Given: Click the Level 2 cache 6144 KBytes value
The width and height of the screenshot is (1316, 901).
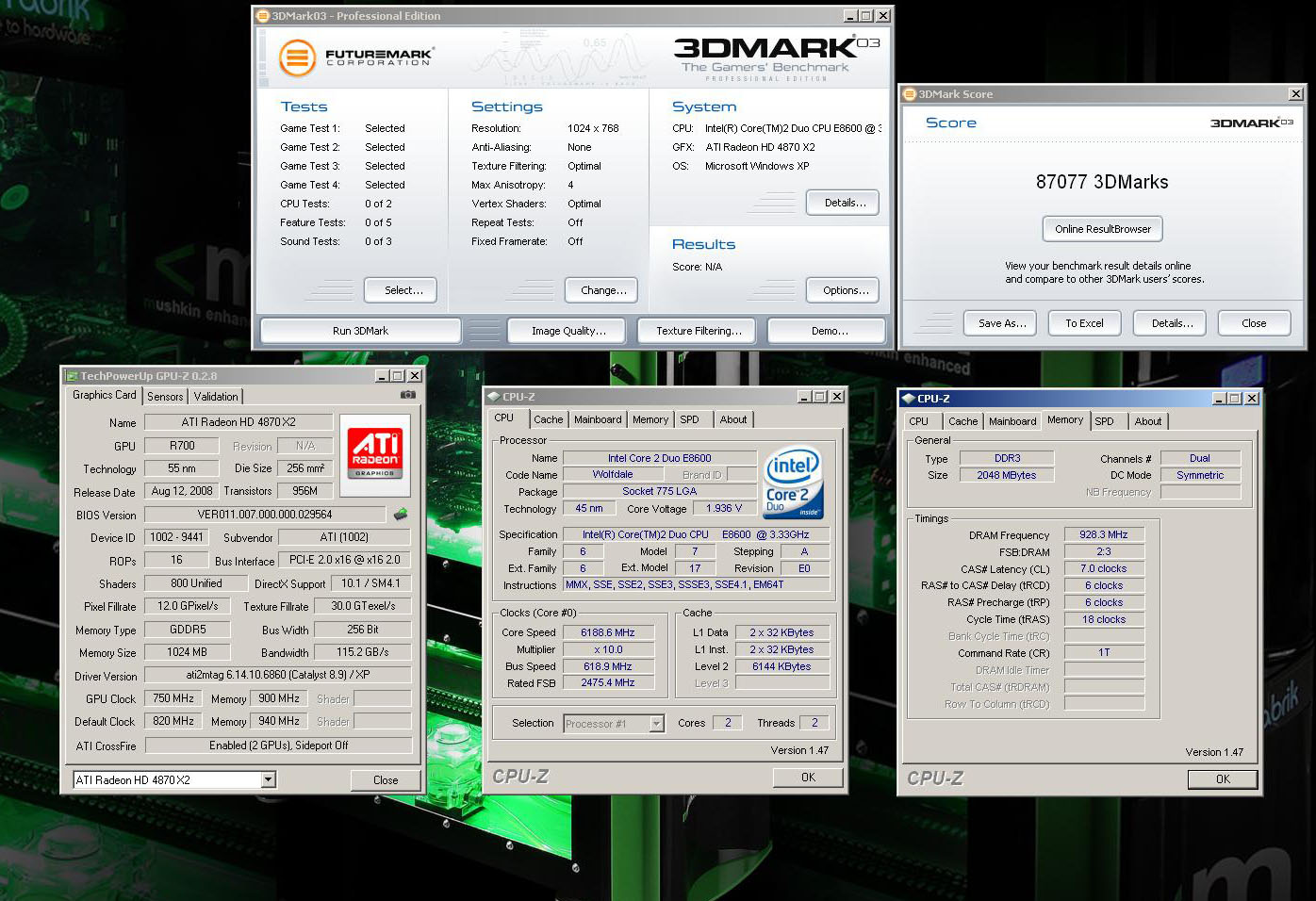Looking at the screenshot, I should pyautogui.click(x=781, y=666).
